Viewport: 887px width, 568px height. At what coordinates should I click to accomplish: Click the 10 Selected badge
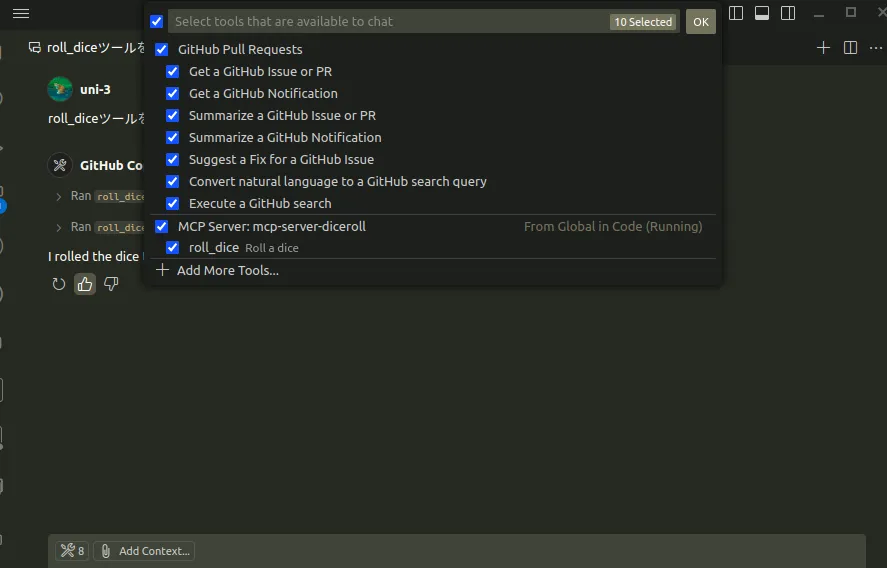[643, 22]
